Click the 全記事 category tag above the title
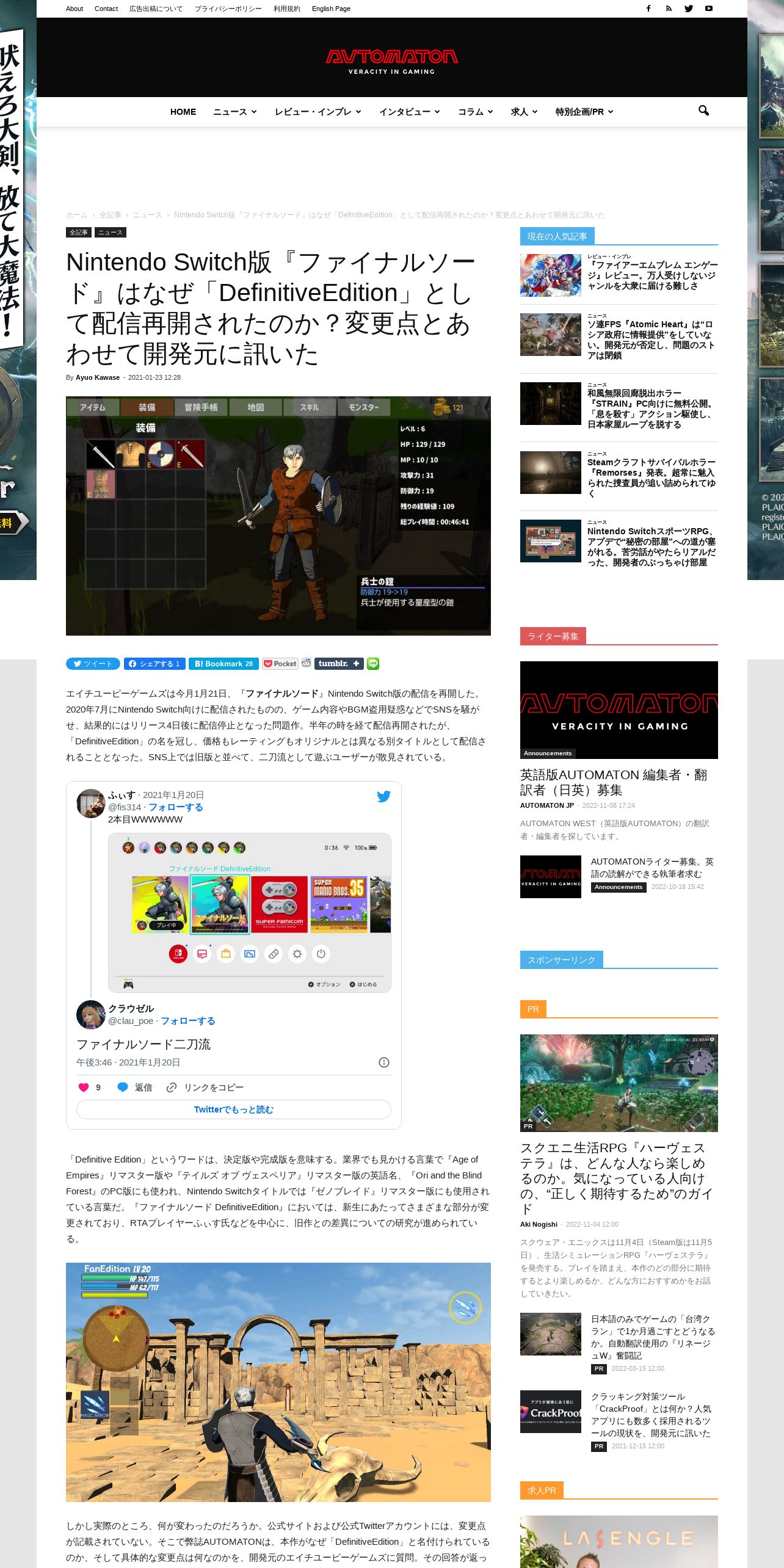Screen dimensions: 784x1568 click(x=79, y=233)
